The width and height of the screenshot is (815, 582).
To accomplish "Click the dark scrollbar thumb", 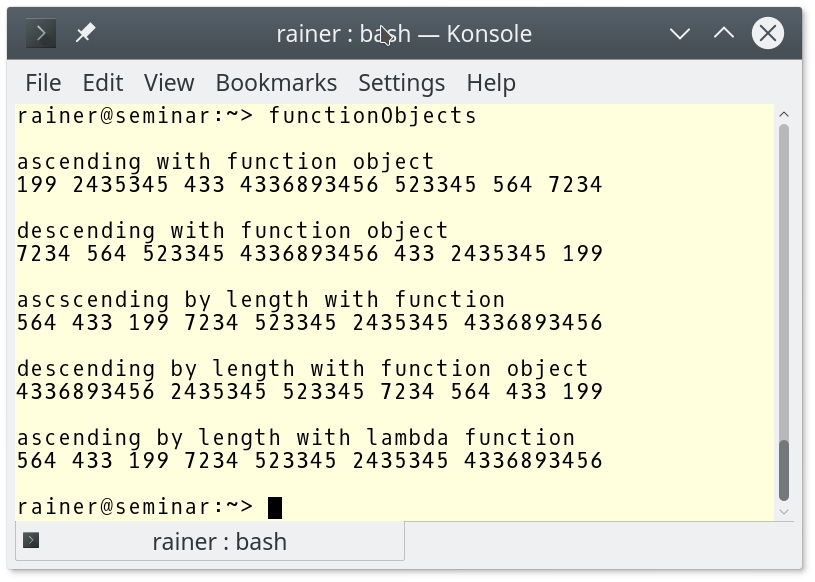I will (x=784, y=470).
